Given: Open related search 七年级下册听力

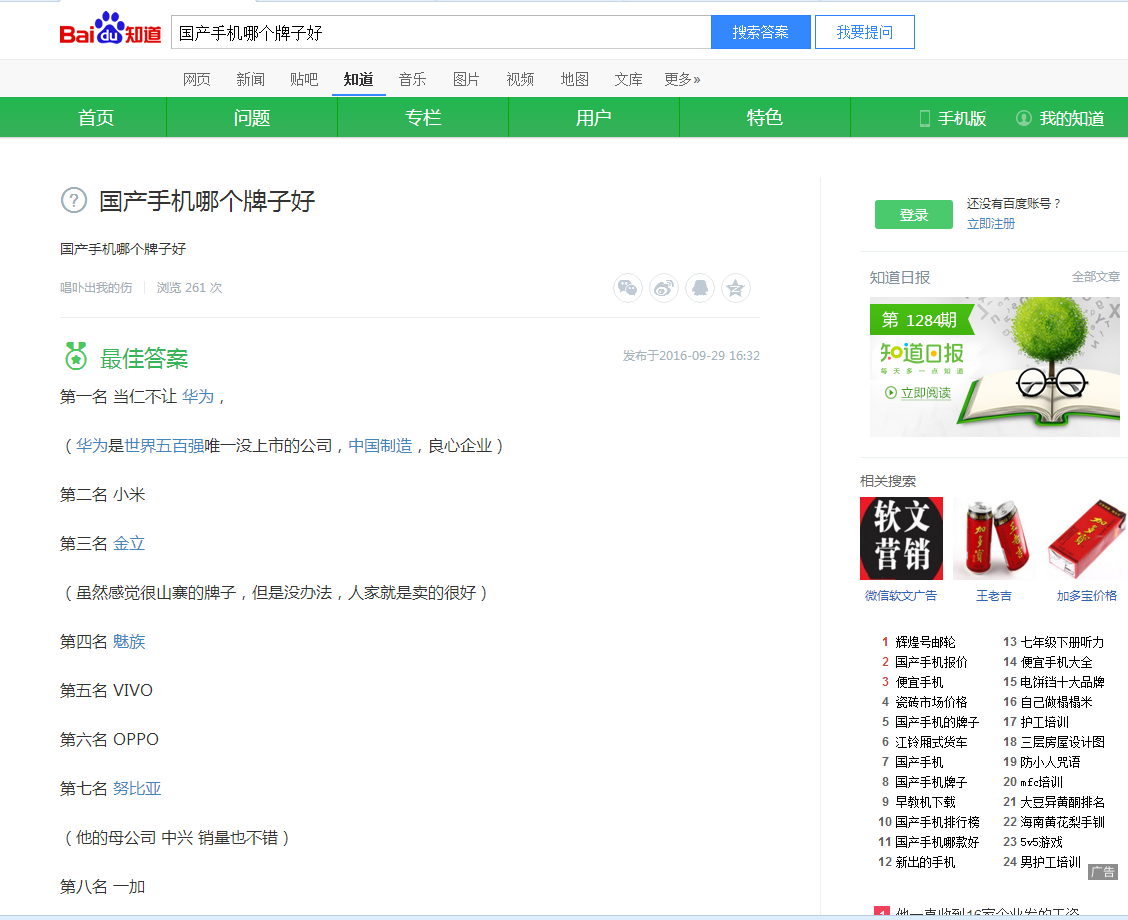Looking at the screenshot, I should pos(1062,642).
